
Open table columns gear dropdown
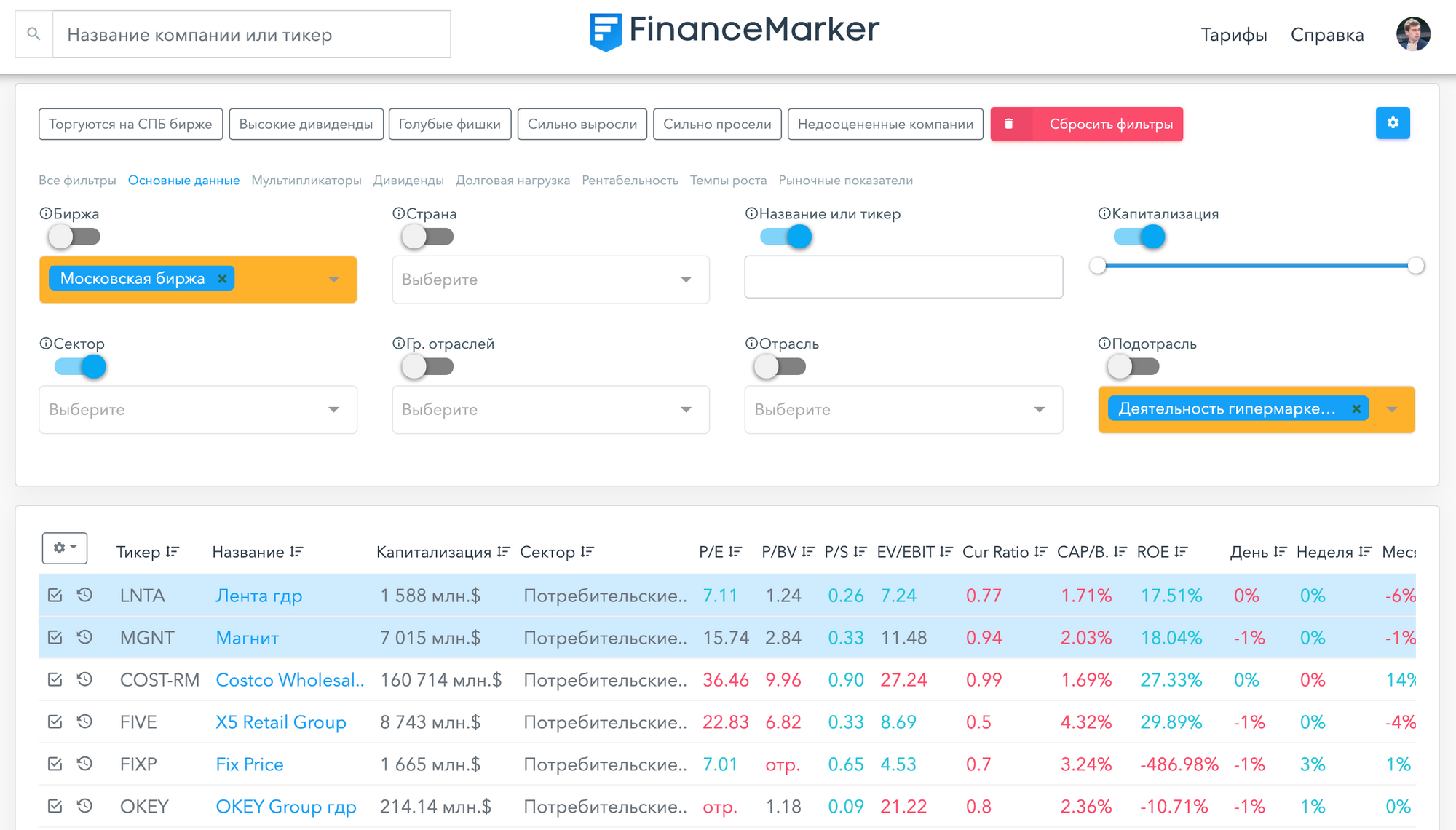(65, 548)
